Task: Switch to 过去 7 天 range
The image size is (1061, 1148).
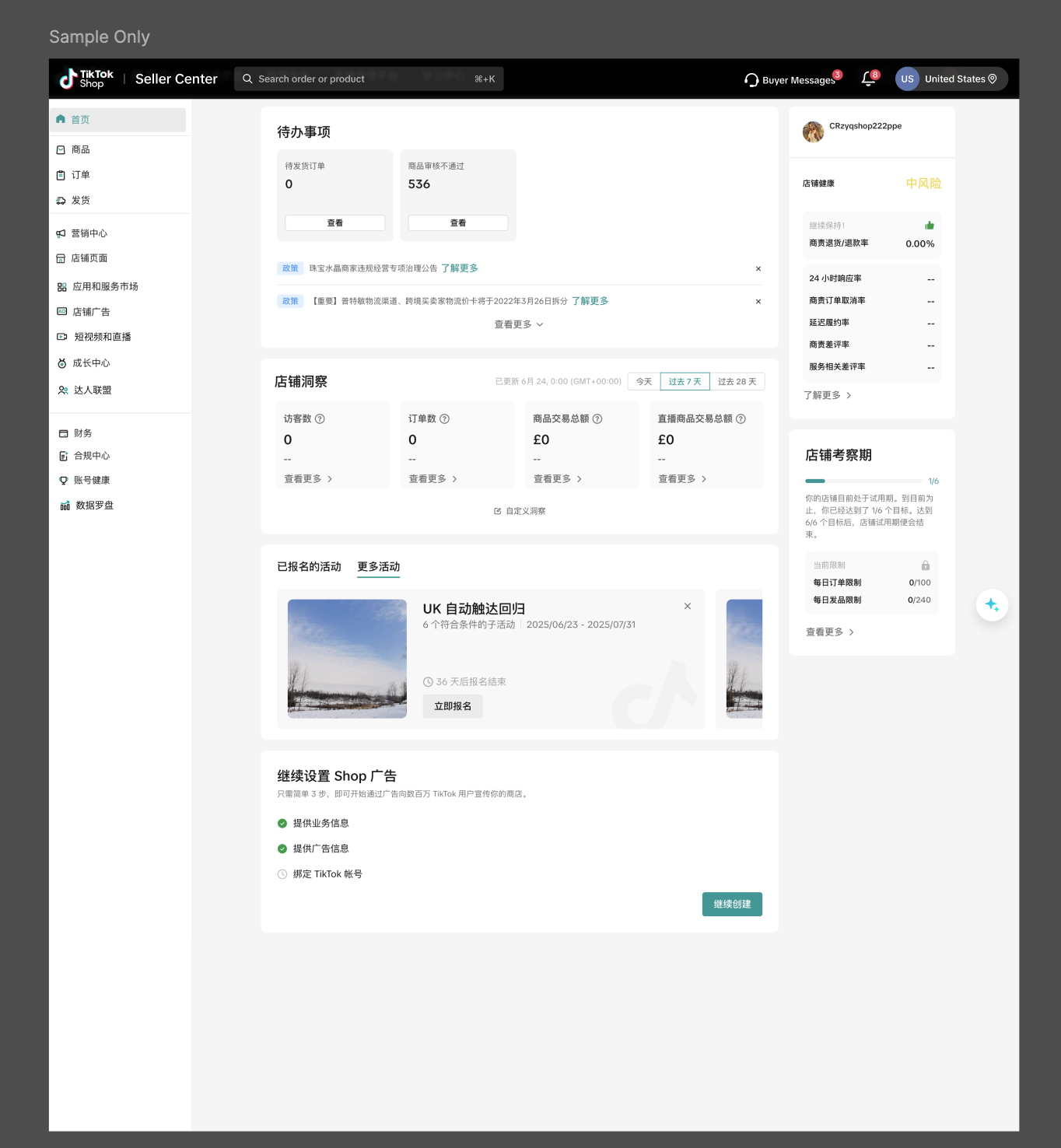Action: [x=685, y=382]
